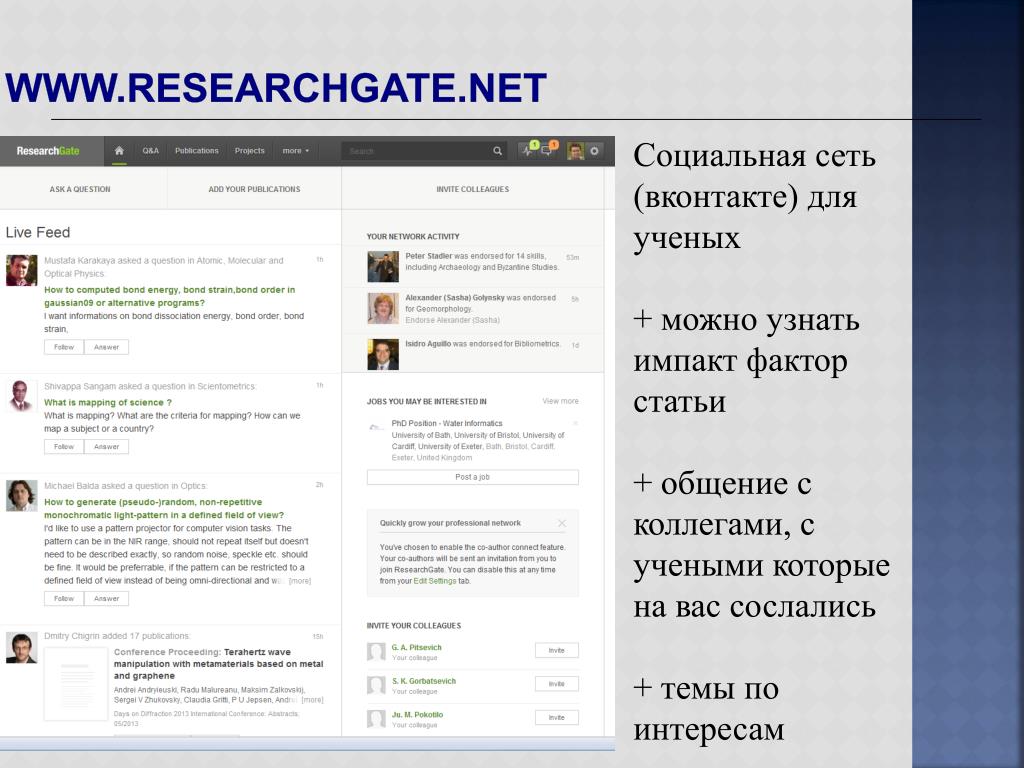Viewport: 1024px width, 768px height.
Task: Invite G. A. Pitsevich
Action: click(556, 650)
